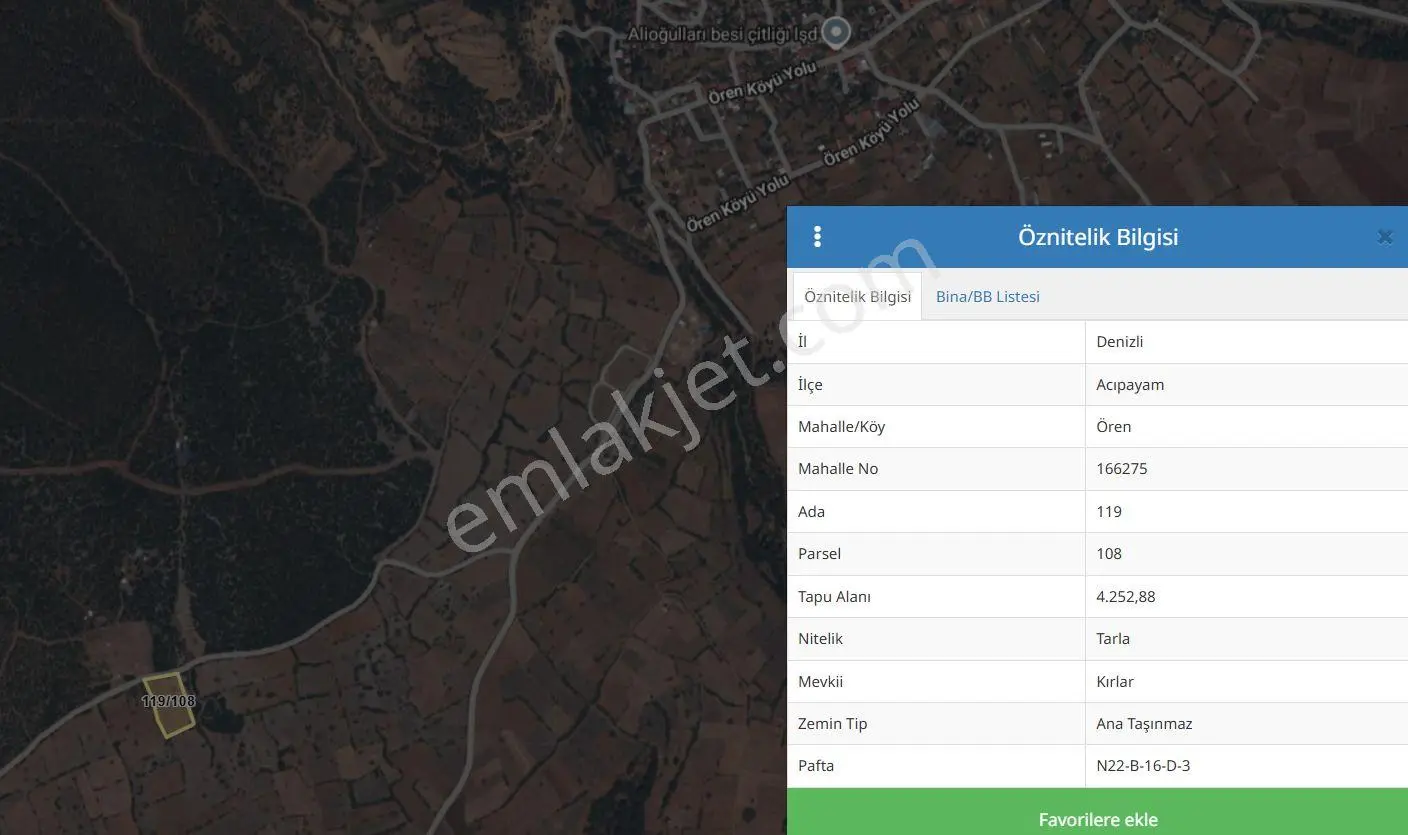Screen dimensions: 1408x835
Task: Click the Favorilere ekle button
Action: point(1097,812)
